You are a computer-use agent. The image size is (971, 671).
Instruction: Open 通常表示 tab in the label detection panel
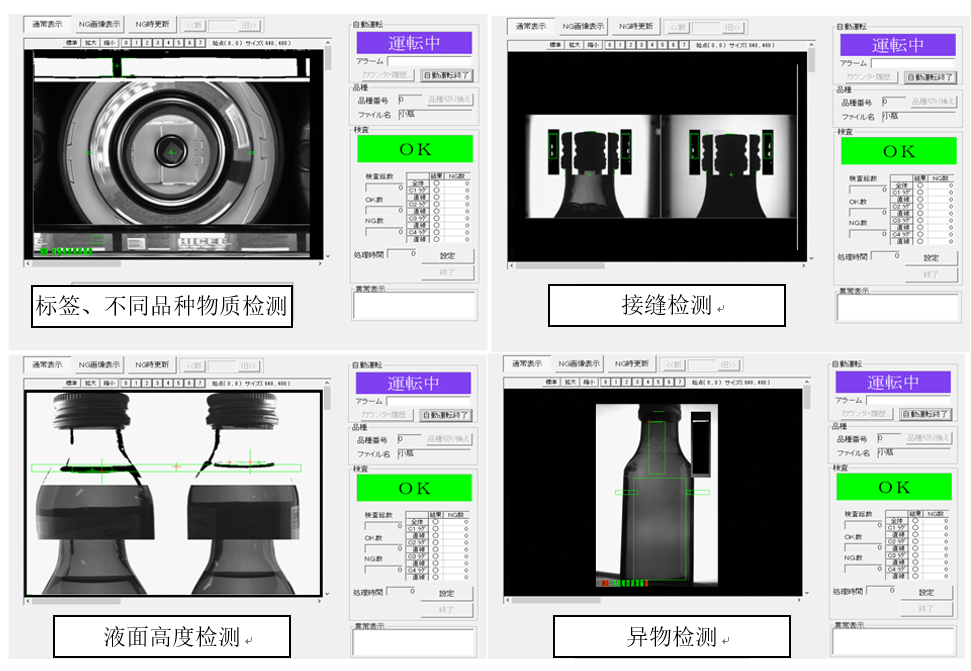point(48,24)
